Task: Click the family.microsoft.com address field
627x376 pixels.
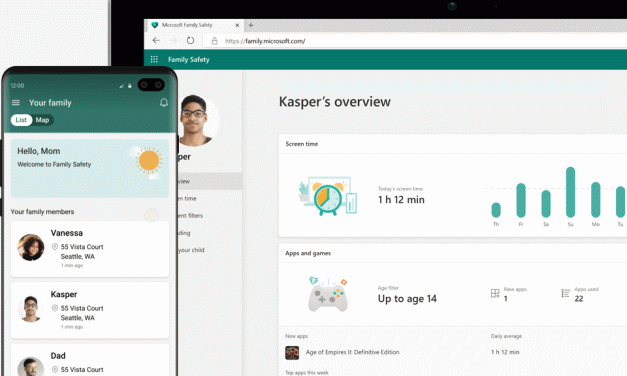Action: [415, 41]
